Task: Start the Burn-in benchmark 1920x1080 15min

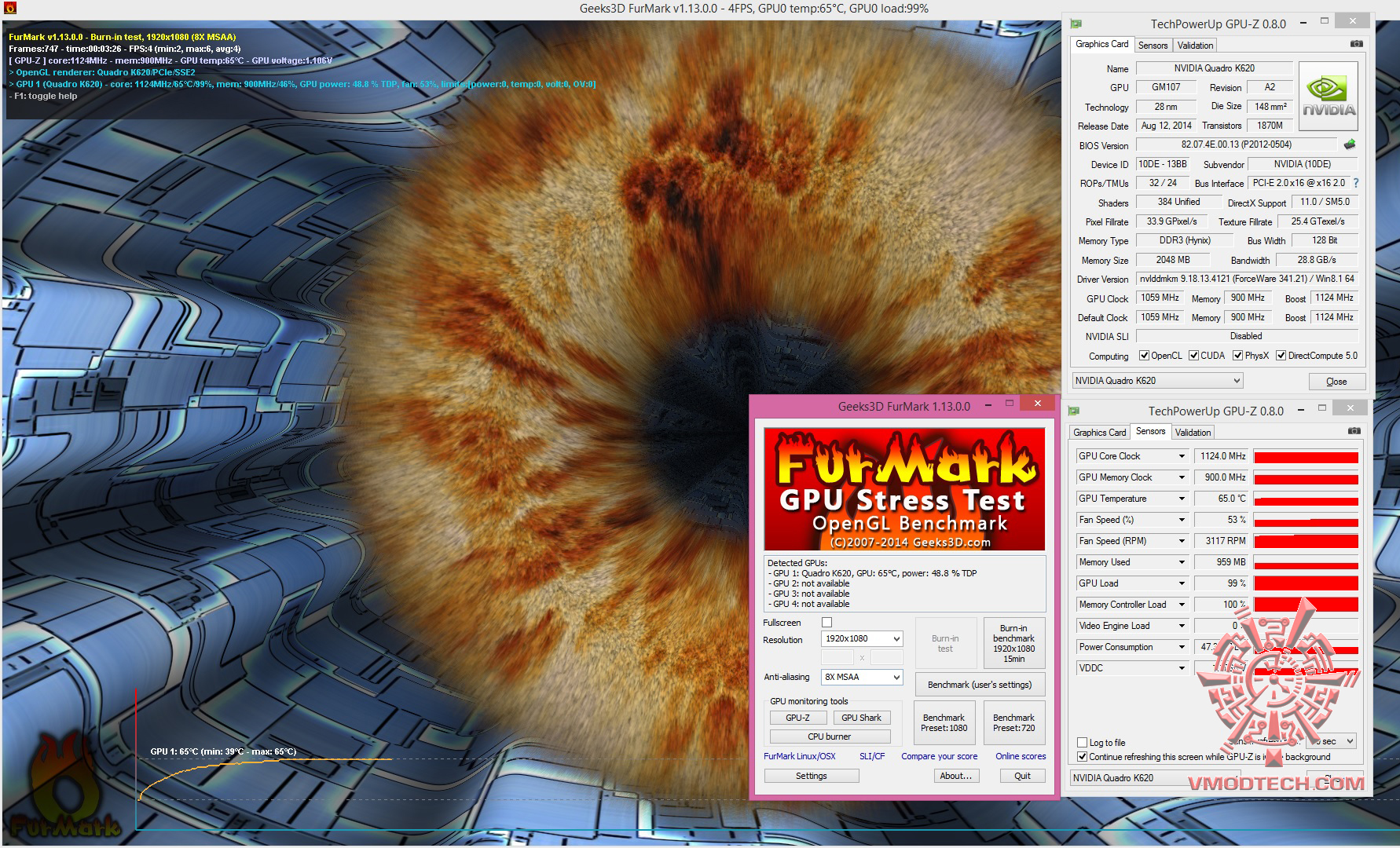Action: (1013, 643)
